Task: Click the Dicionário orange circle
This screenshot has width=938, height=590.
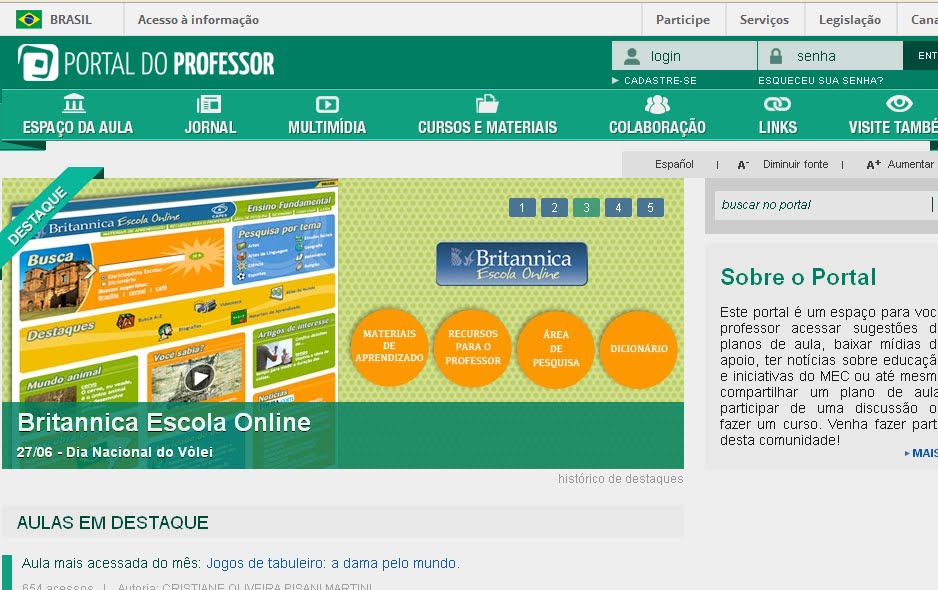Action: point(639,348)
